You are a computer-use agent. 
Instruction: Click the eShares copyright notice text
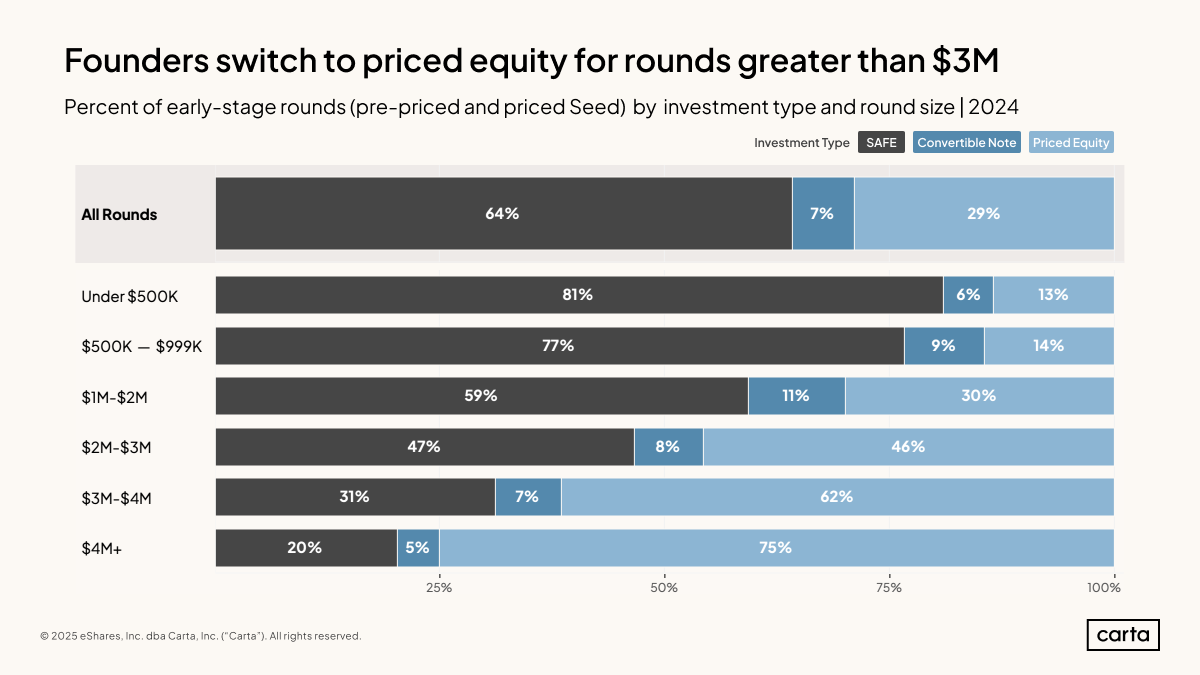click(200, 636)
